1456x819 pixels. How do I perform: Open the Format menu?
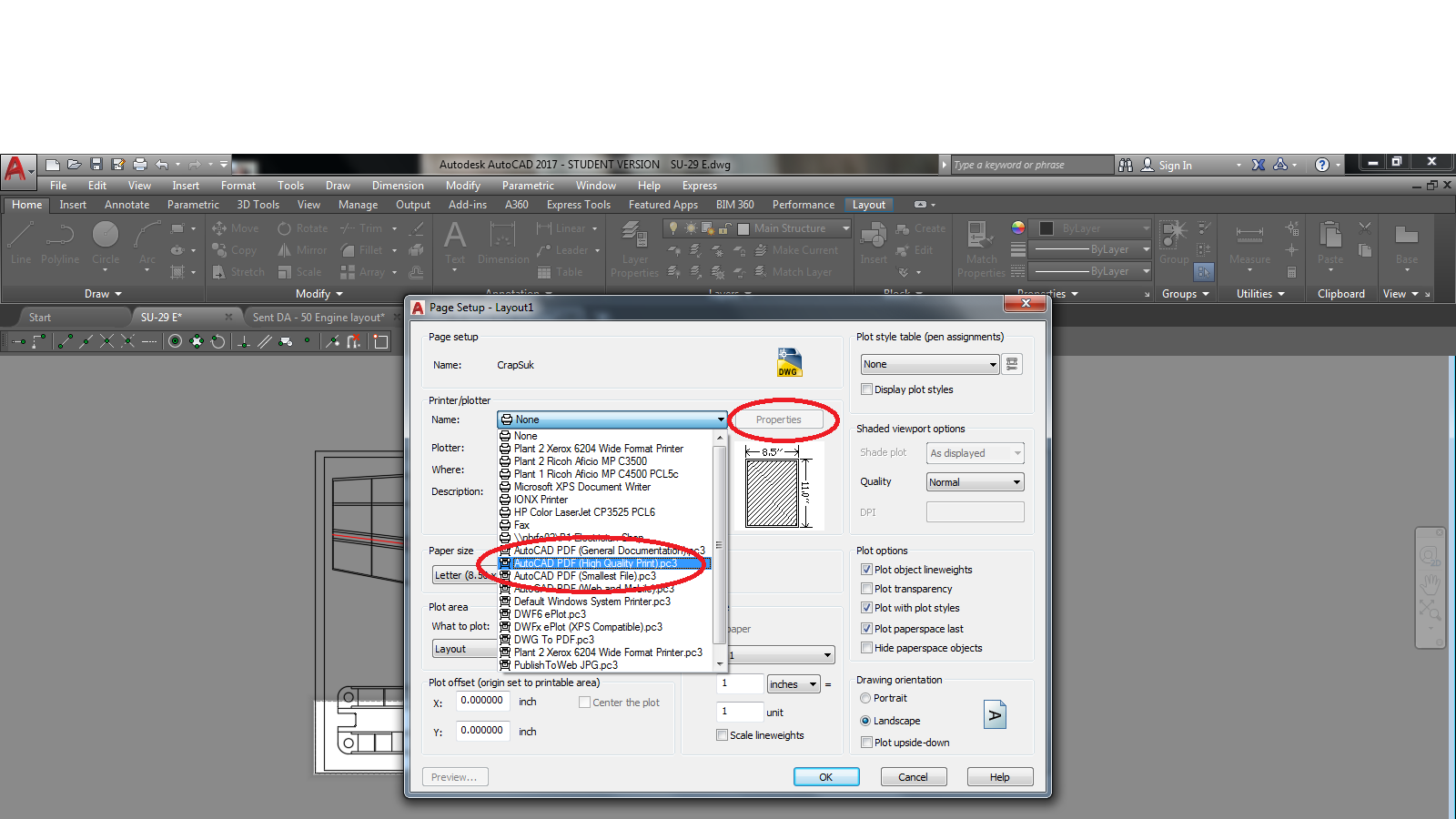coord(238,186)
